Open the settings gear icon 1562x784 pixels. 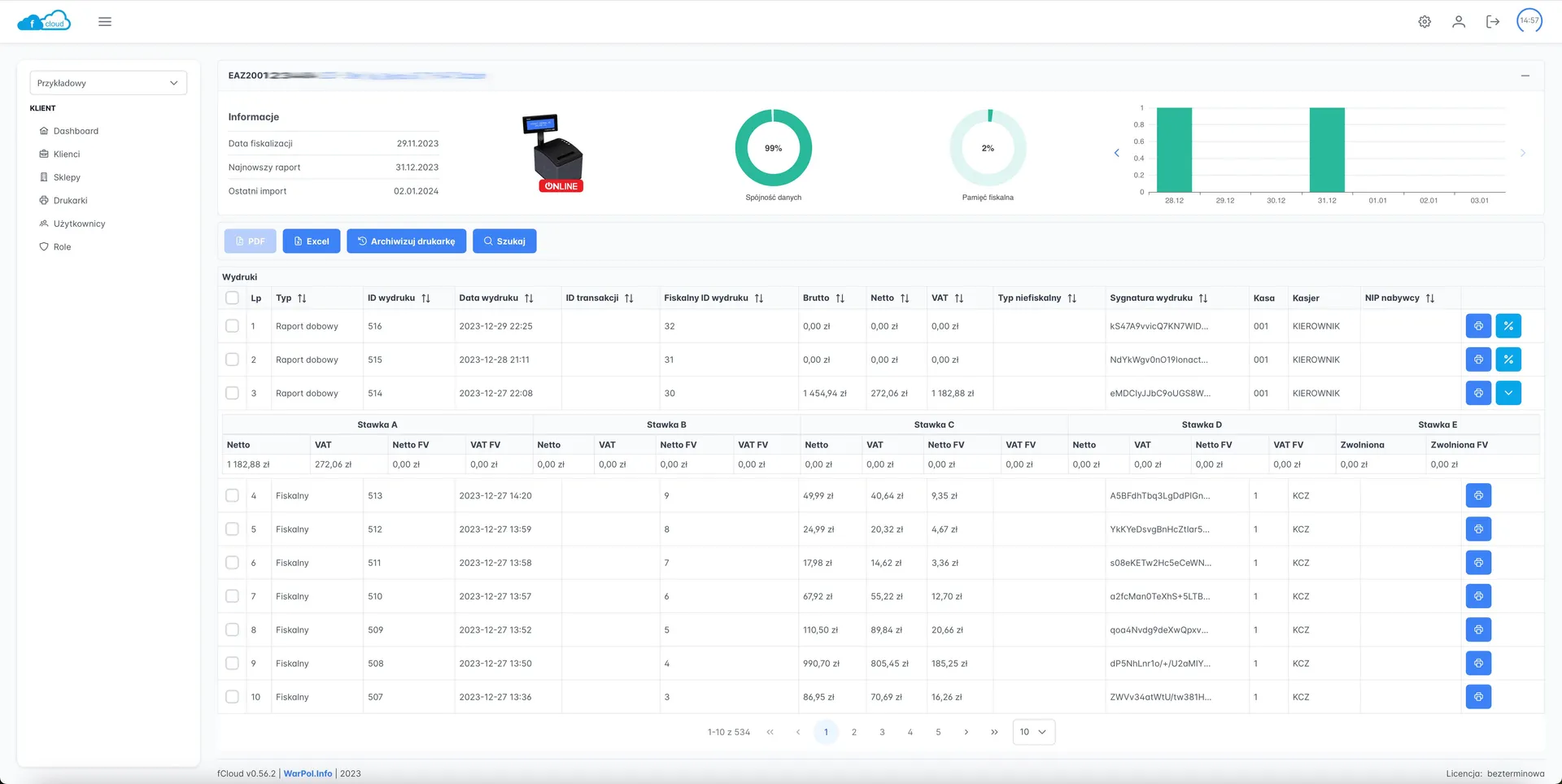coord(1425,22)
